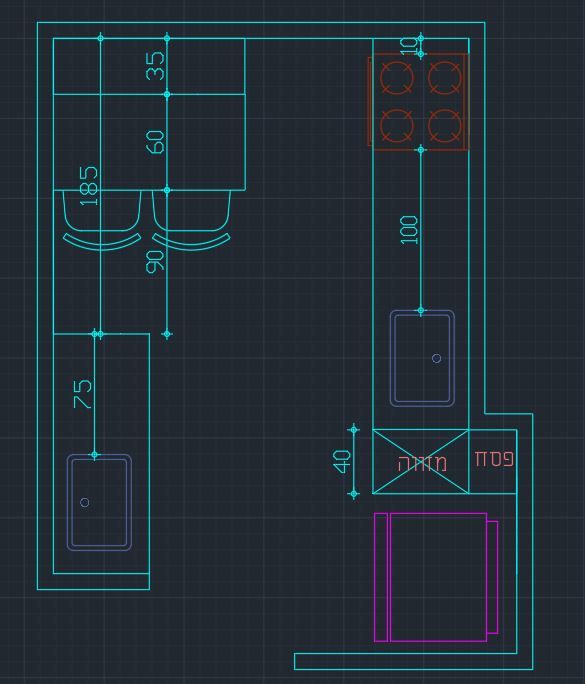Pick the 90 dimension text
The height and width of the screenshot is (684, 585).
[155, 261]
